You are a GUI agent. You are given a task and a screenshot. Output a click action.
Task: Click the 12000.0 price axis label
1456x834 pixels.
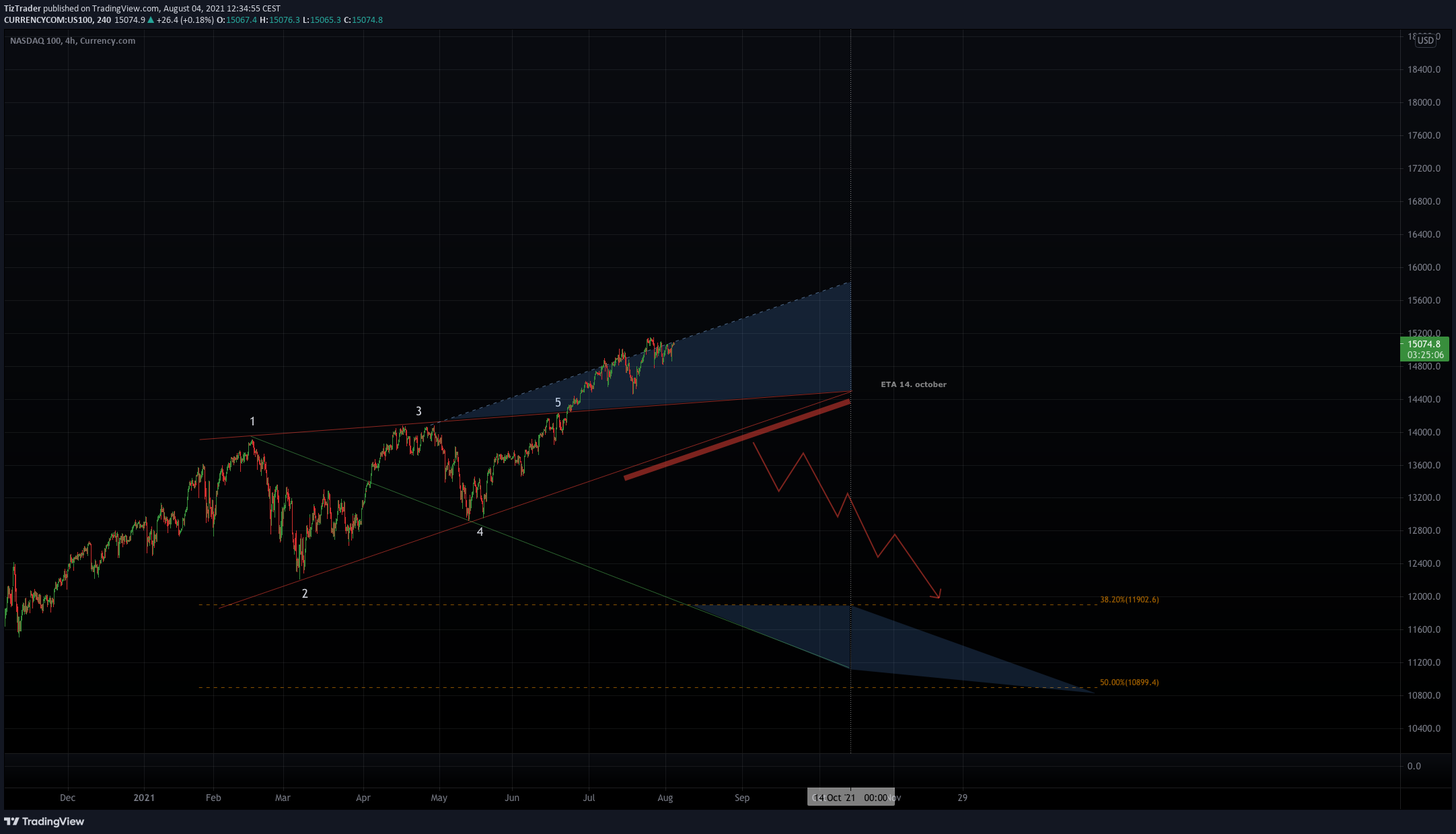tap(1424, 596)
